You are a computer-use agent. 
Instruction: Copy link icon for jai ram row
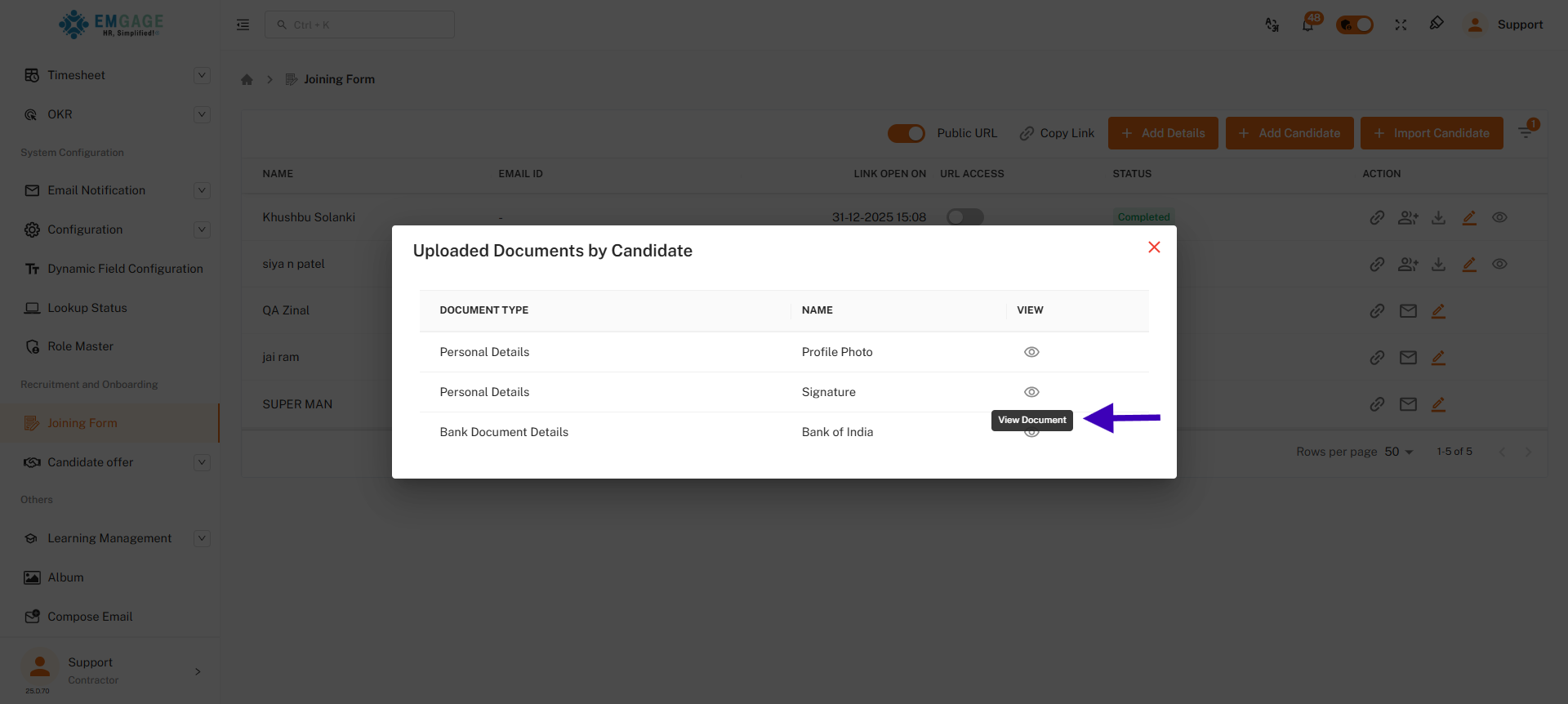[x=1377, y=357]
